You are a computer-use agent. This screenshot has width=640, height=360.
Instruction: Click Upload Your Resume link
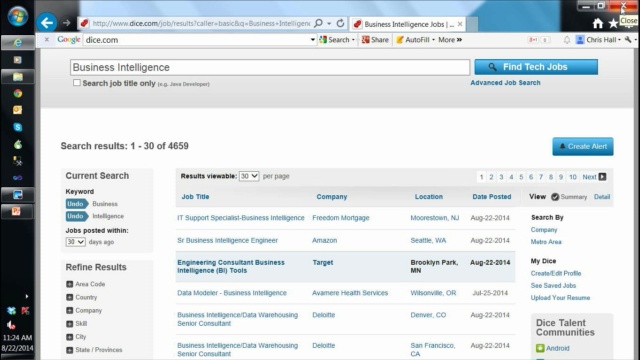(560, 298)
